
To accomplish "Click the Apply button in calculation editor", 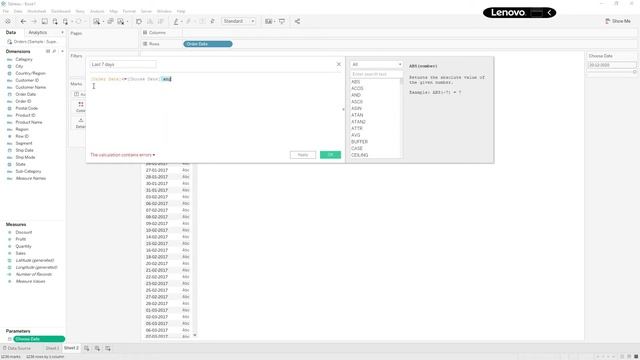I will (303, 155).
